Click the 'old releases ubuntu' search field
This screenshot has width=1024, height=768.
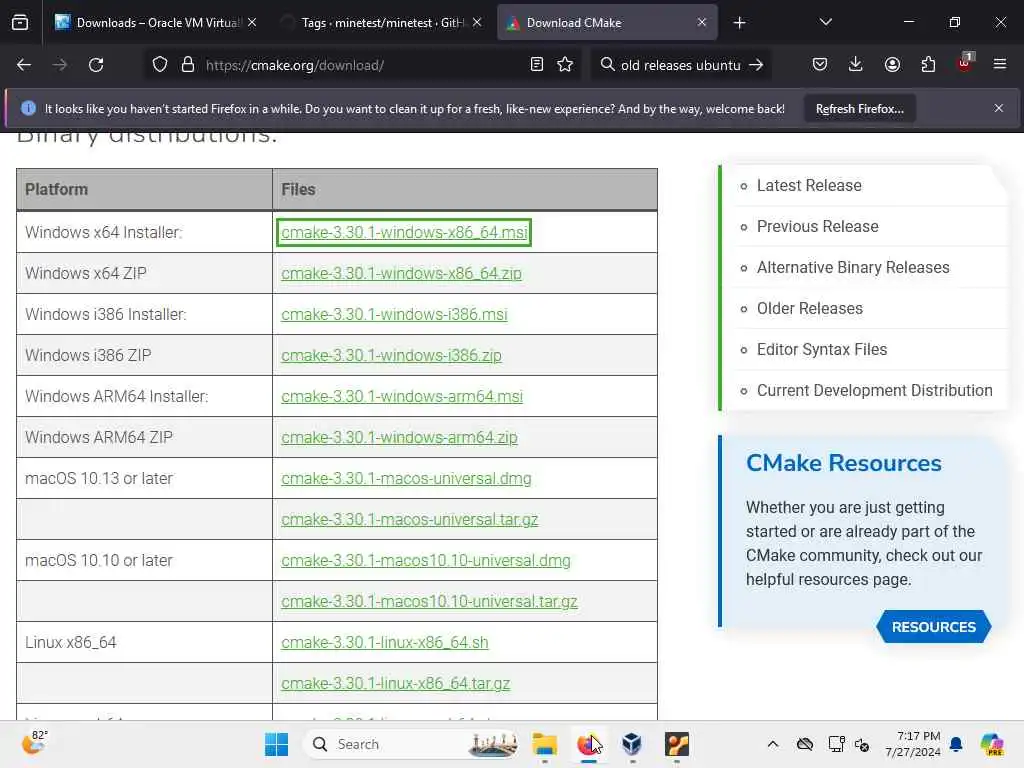pos(680,65)
